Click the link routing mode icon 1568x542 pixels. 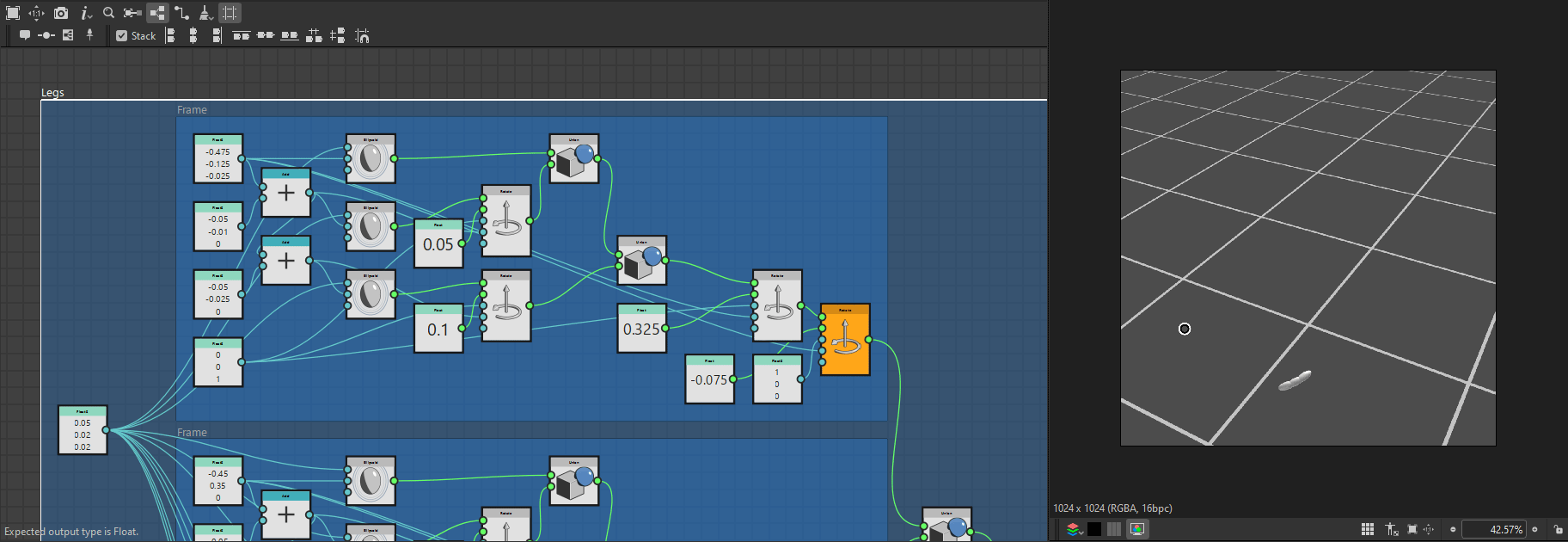click(181, 13)
